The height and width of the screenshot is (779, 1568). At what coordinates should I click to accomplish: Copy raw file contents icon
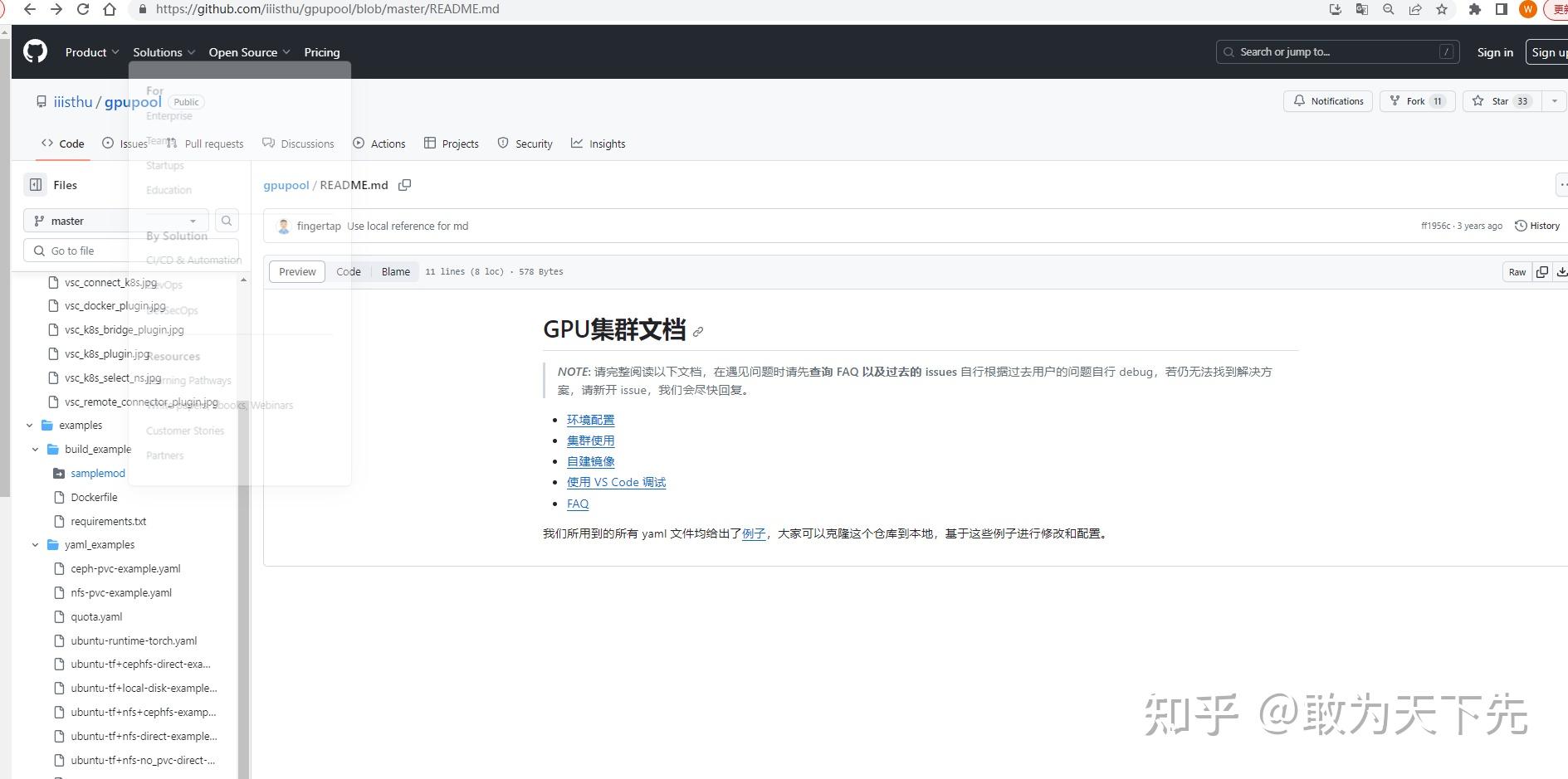[x=1542, y=272]
